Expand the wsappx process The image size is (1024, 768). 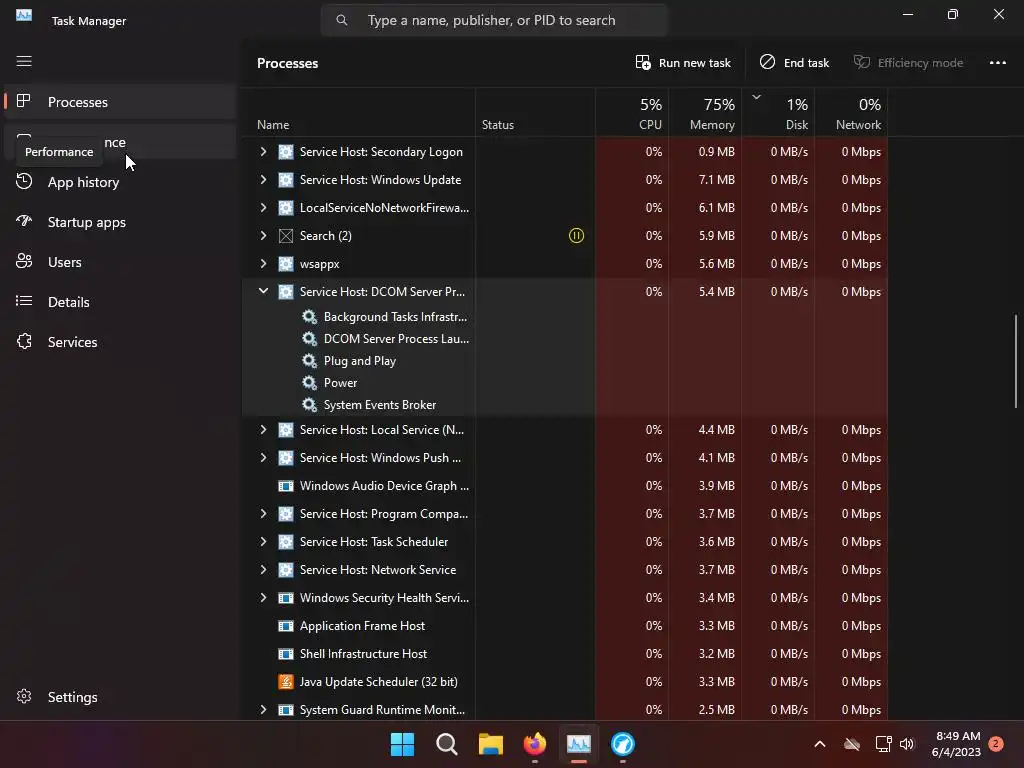[x=263, y=264]
